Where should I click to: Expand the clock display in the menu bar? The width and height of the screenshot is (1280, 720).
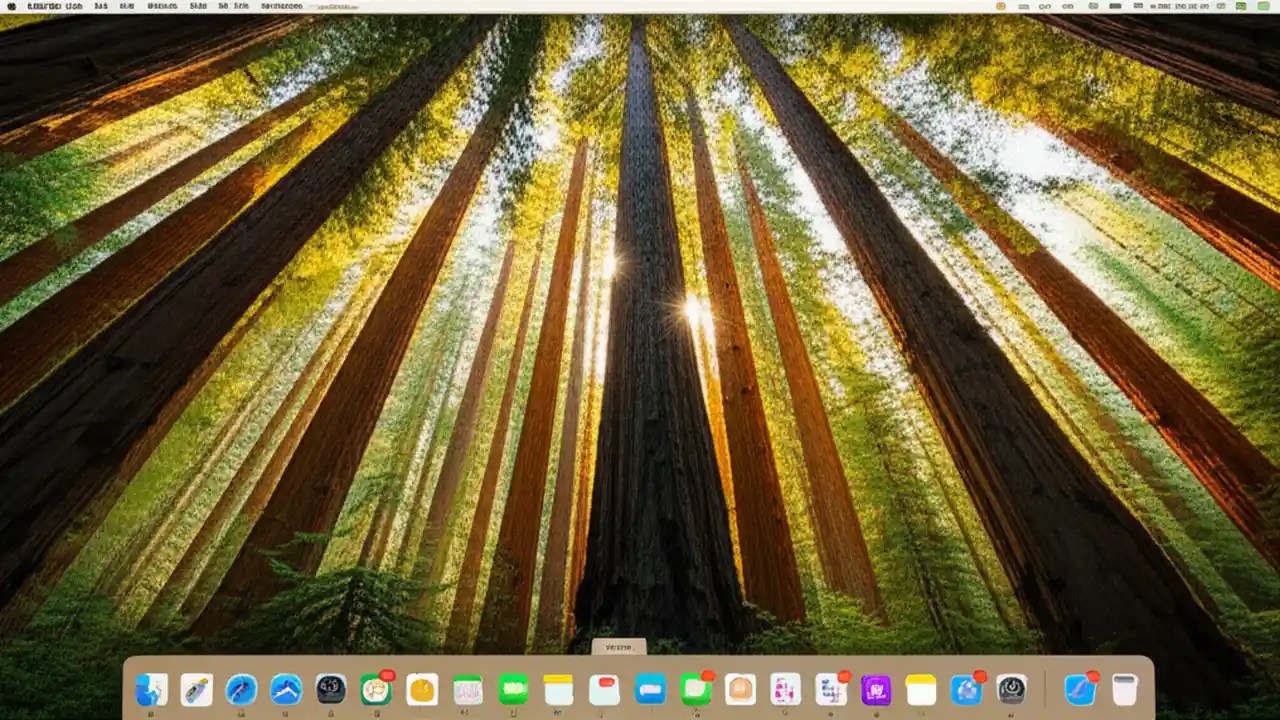[1180, 7]
